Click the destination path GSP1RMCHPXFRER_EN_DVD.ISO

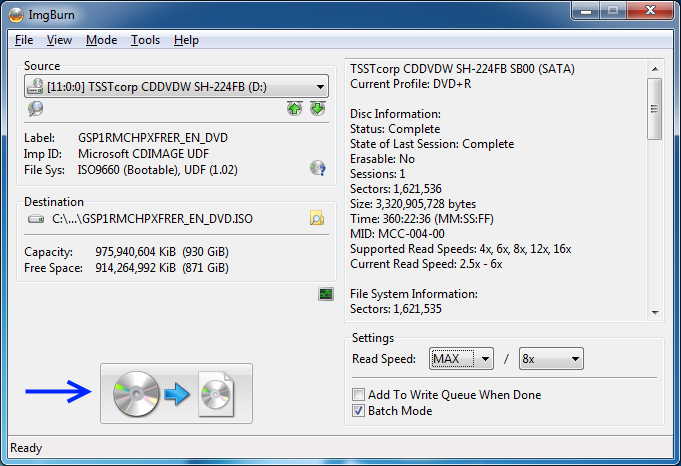point(152,218)
